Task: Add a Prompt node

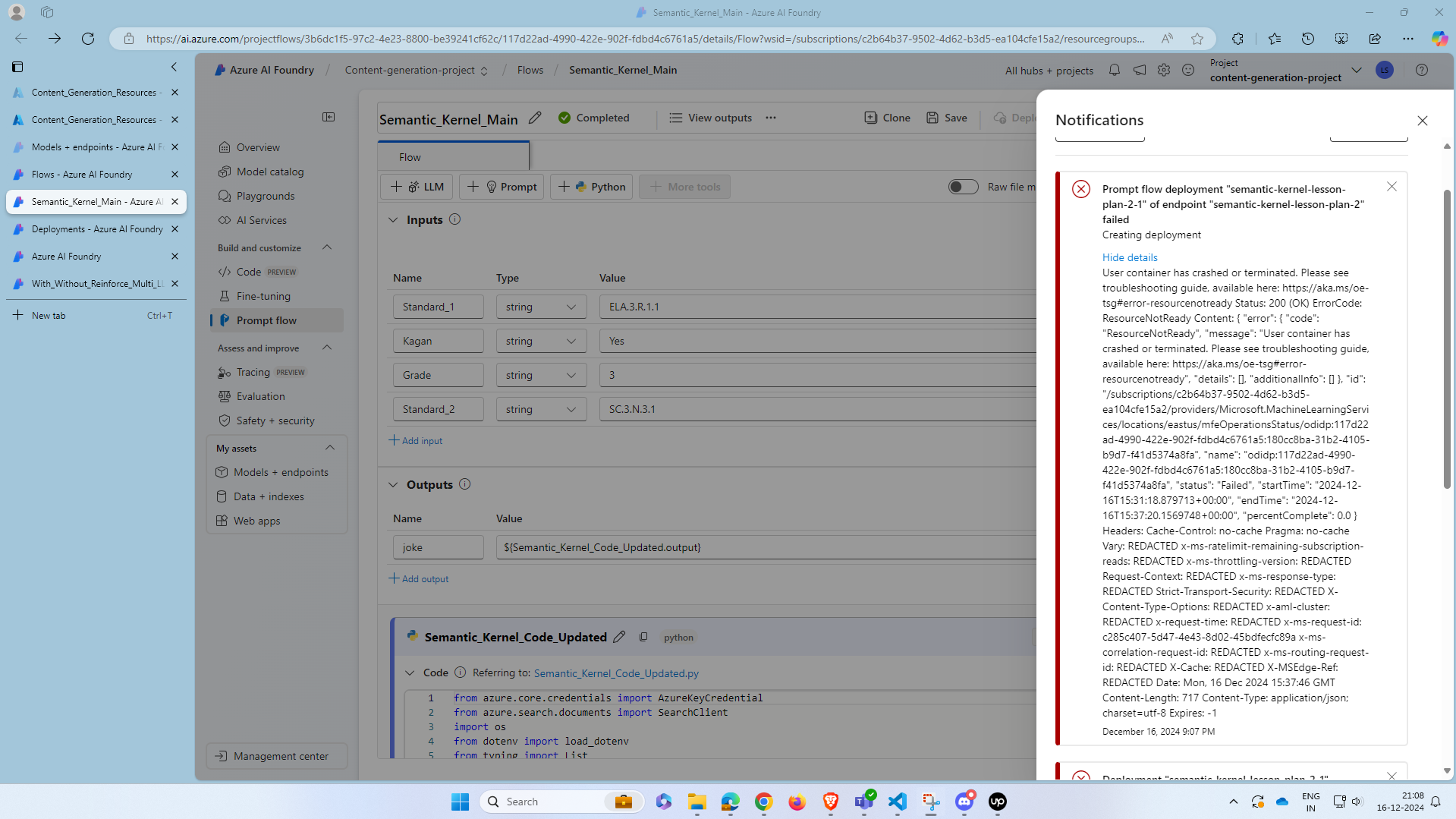Action: click(502, 187)
